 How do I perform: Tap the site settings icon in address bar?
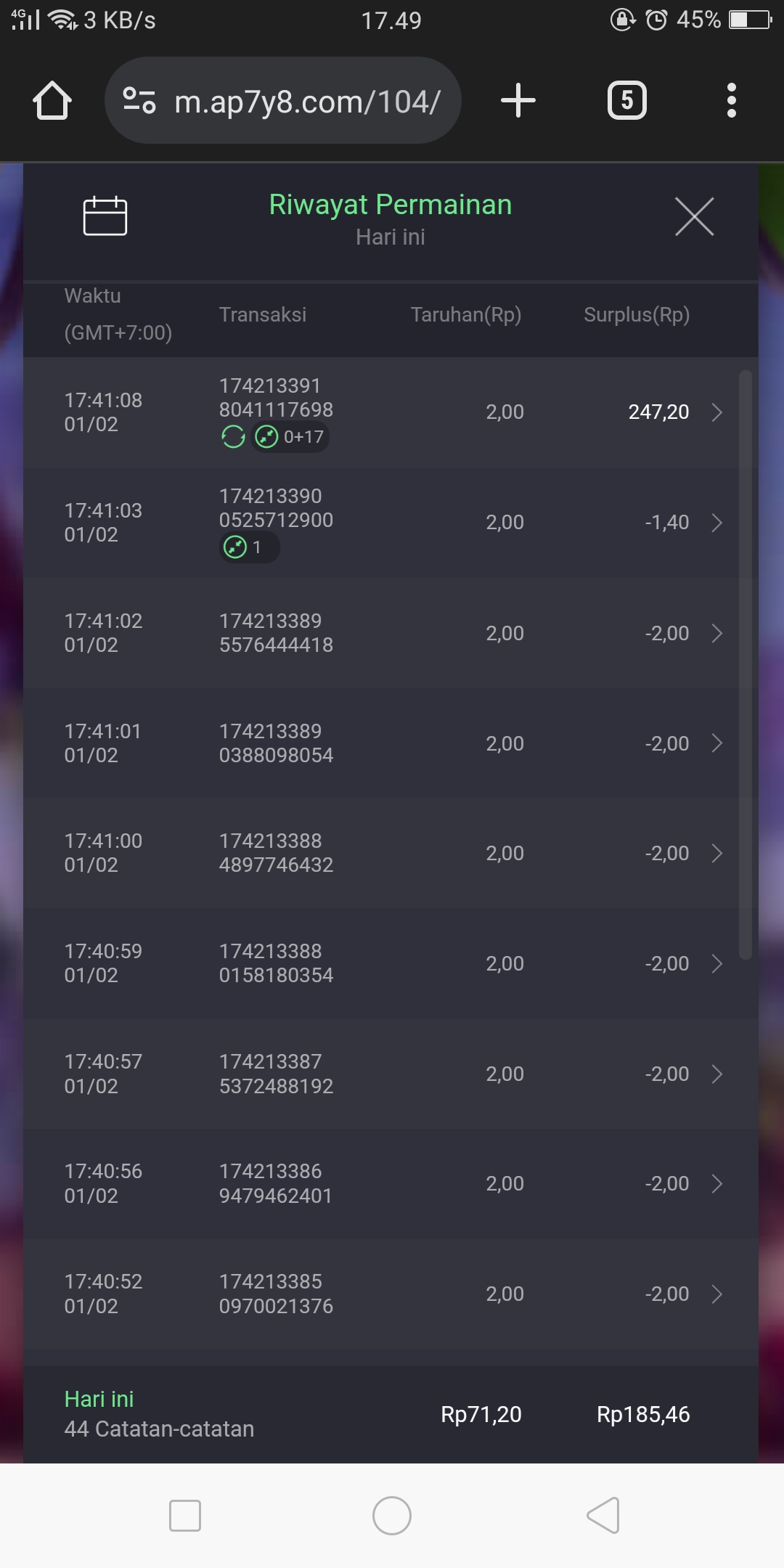pyautogui.click(x=139, y=100)
